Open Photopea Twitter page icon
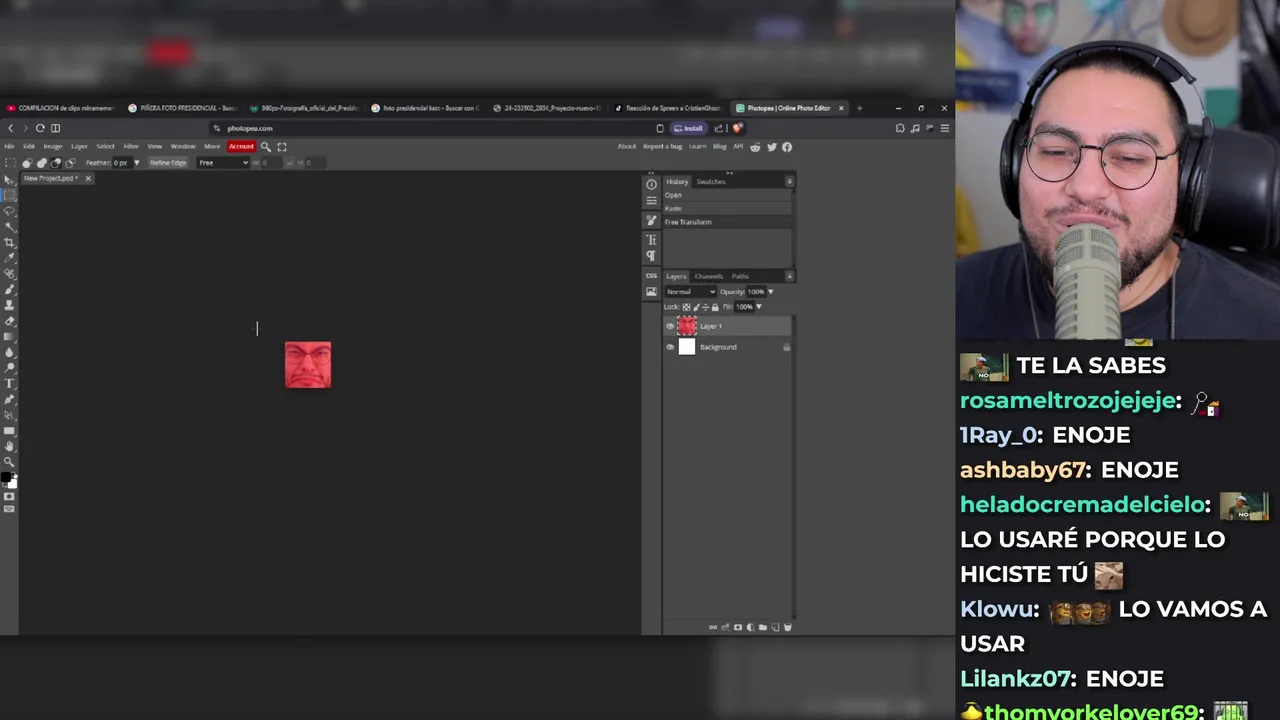This screenshot has height=720, width=1280. click(x=772, y=147)
